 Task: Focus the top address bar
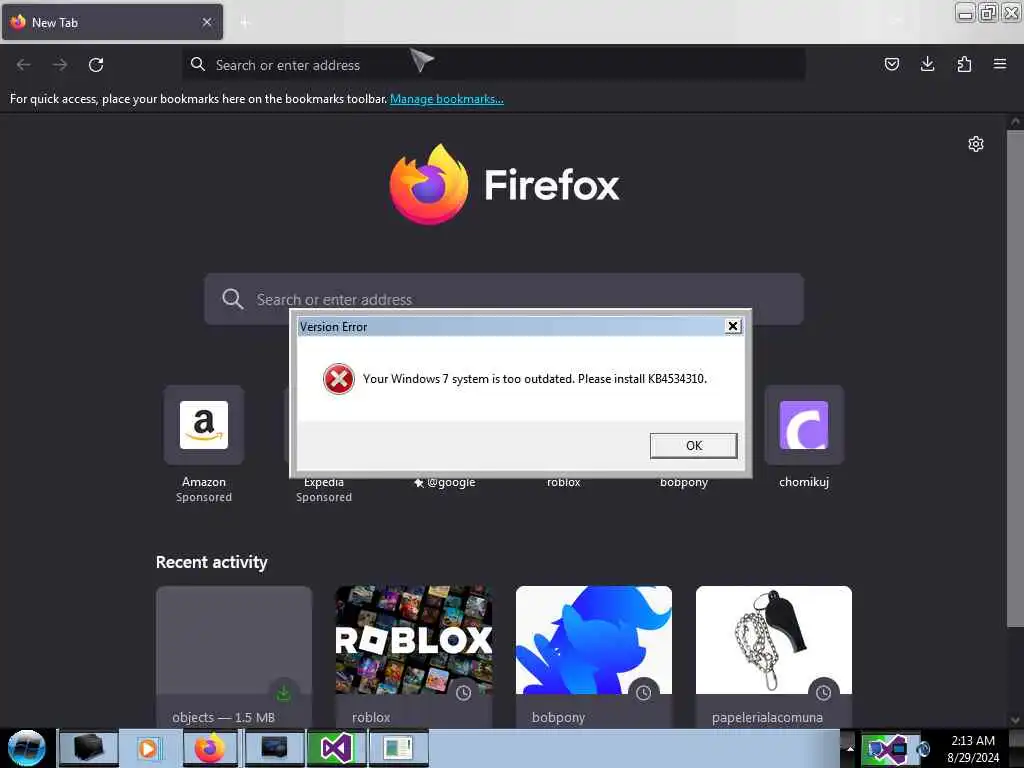(494, 65)
